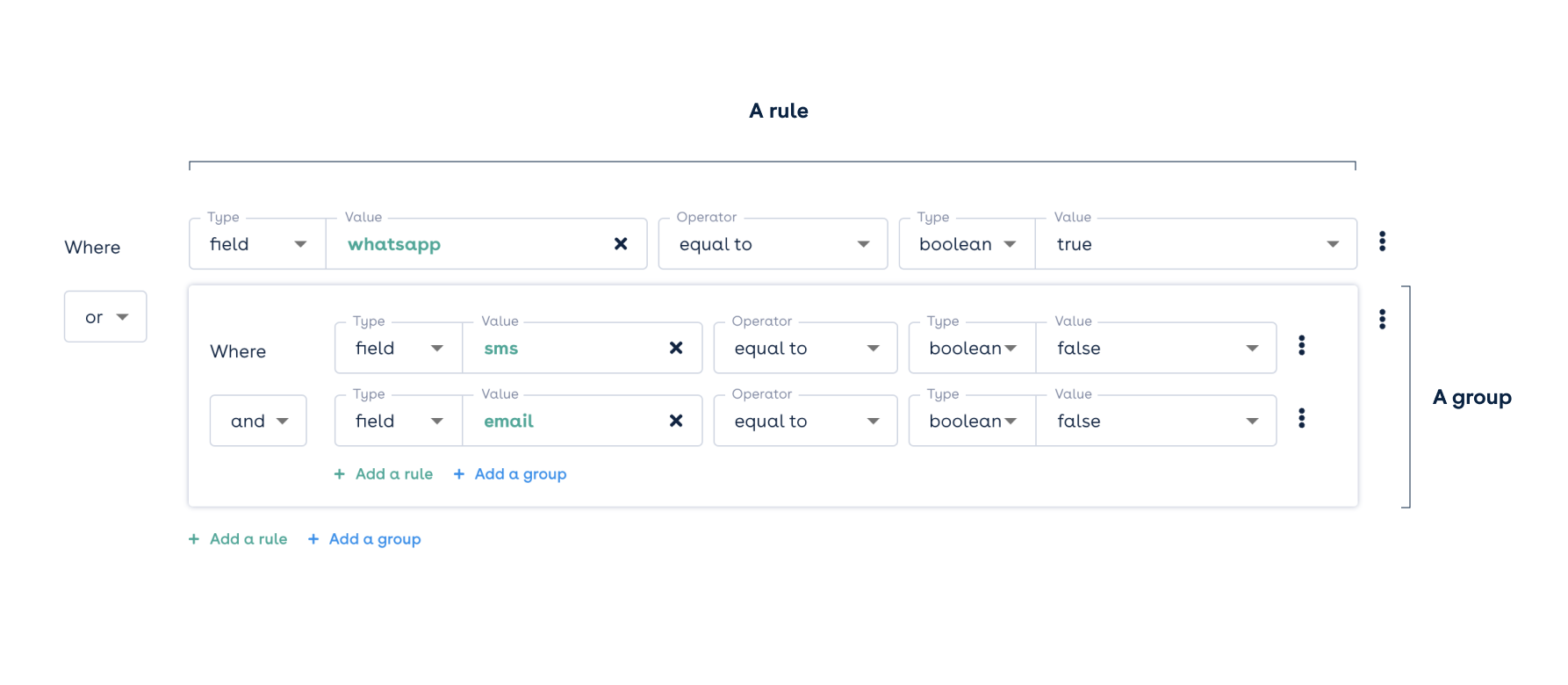1568x685 pixels.
Task: Open the kebab menu for the whole group
Action: (1382, 318)
